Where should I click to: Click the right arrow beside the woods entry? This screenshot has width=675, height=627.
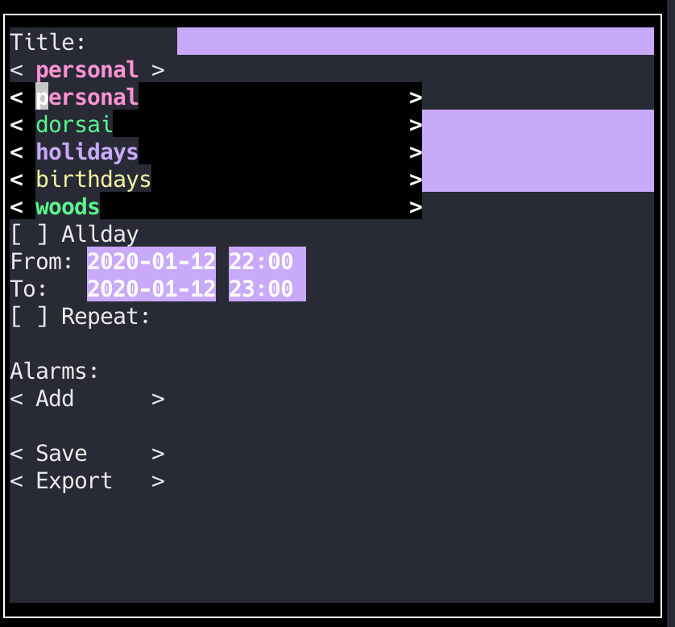415,207
